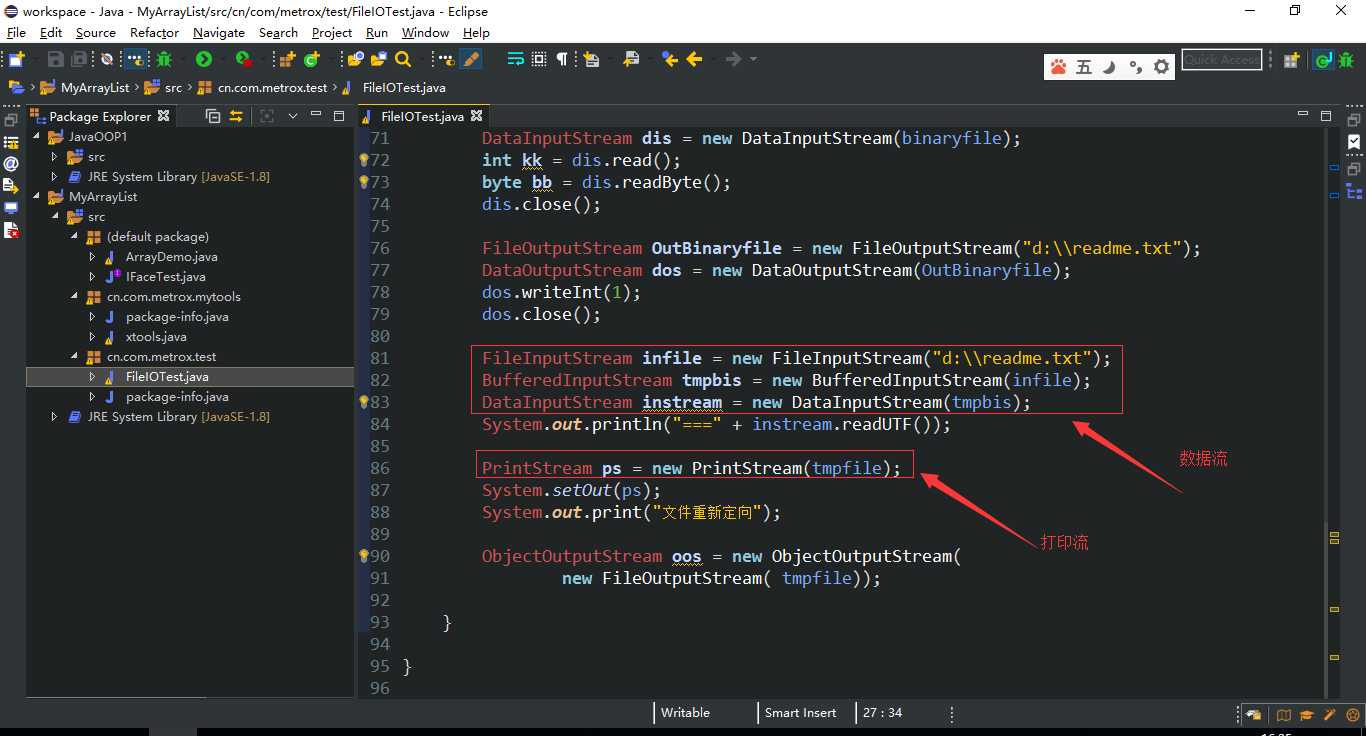Click the green Debug bug icon
Screen dimensions: 1366x736
164,59
